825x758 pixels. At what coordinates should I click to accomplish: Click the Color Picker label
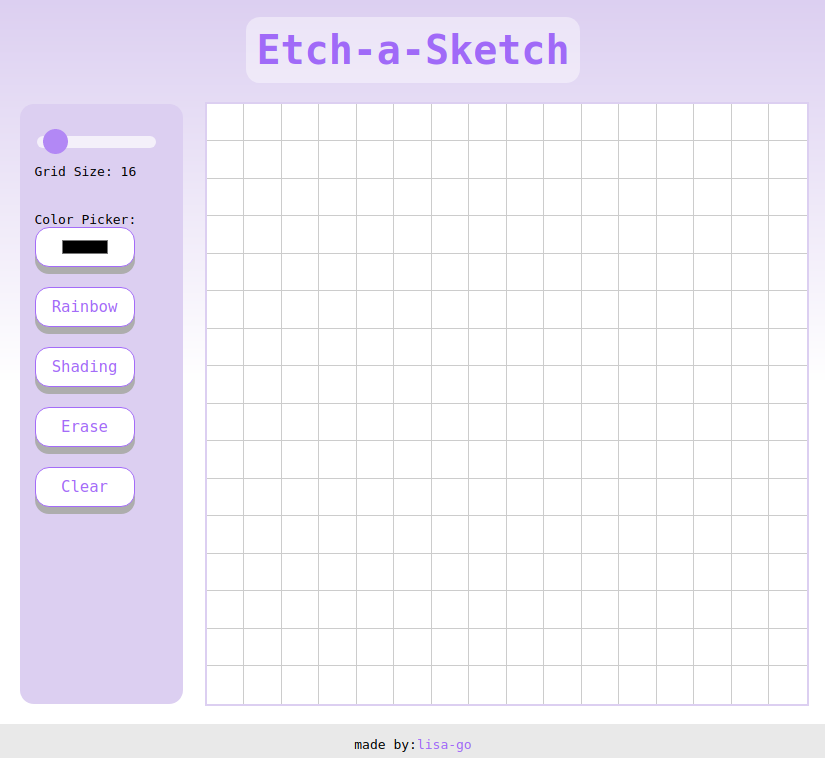pos(84,219)
